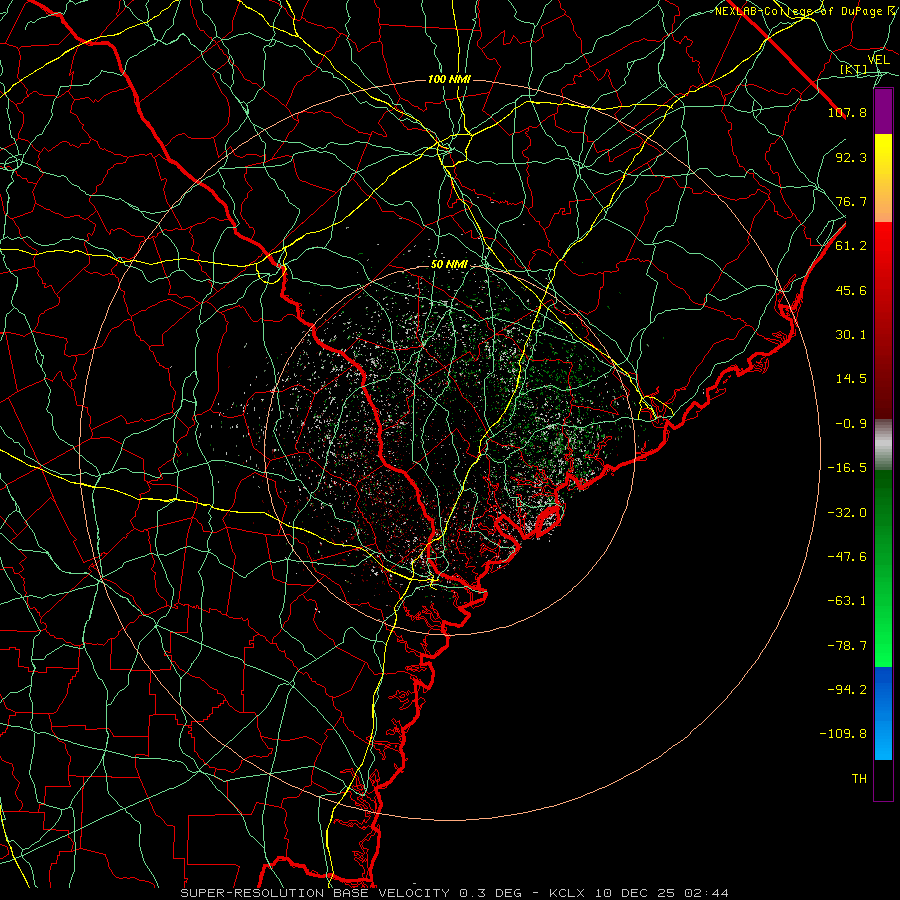
Task: Click the purple segment of velocity color bar
Action: pyautogui.click(x=883, y=112)
